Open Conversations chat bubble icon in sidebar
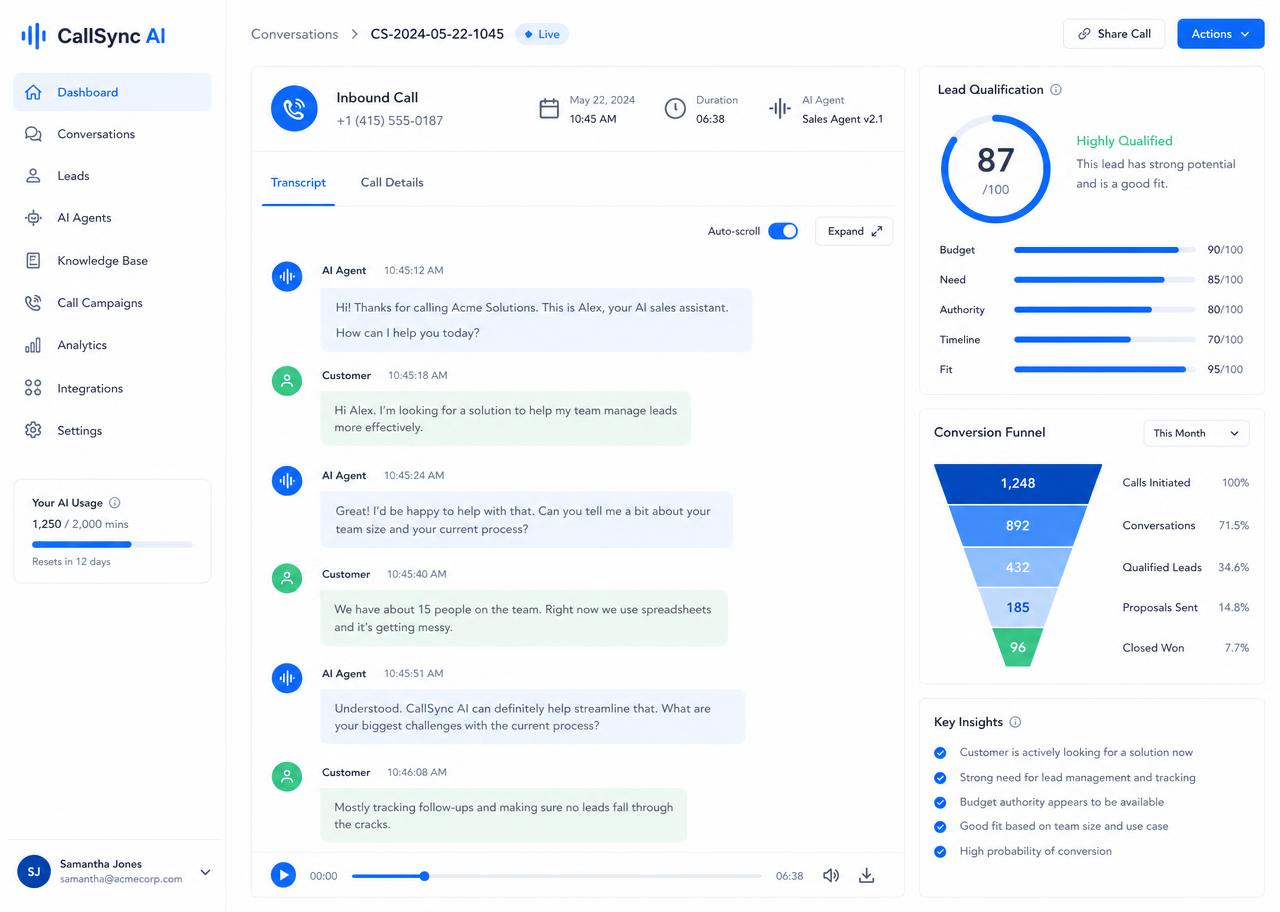 33,134
